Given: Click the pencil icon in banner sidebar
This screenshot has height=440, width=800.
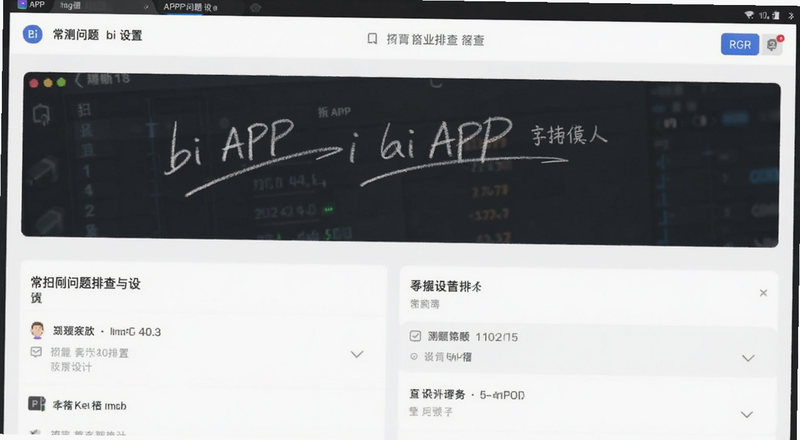Looking at the screenshot, I should [x=43, y=170].
